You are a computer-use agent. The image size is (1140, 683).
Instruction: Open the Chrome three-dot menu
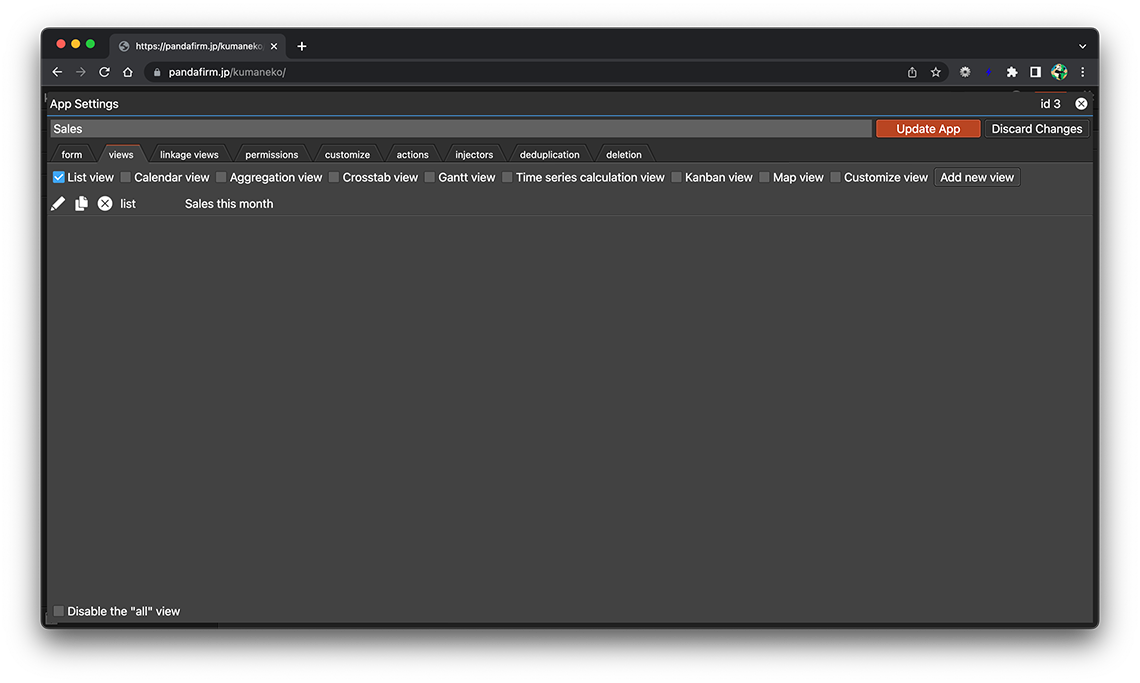(1082, 72)
